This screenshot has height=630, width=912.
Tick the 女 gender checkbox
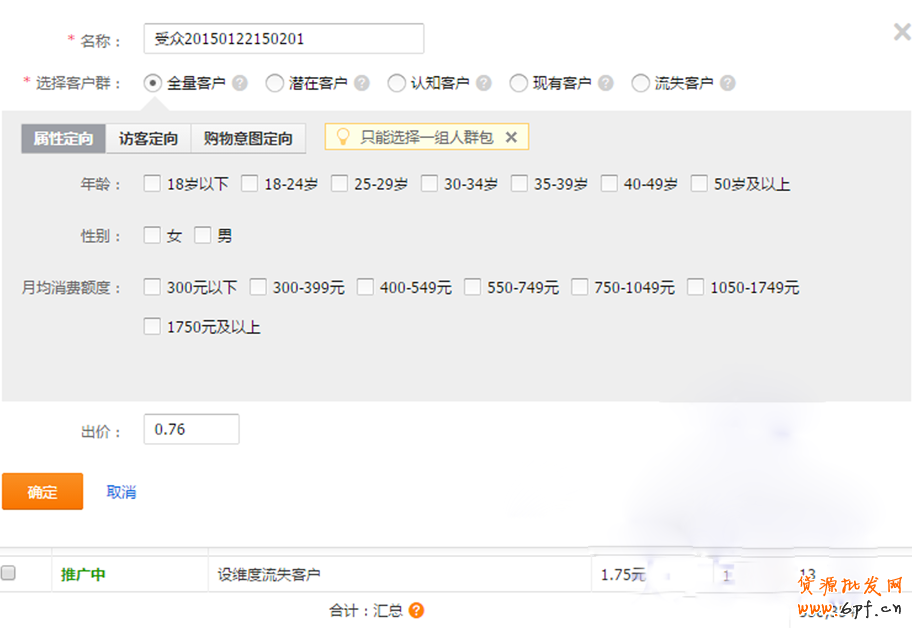pyautogui.click(x=153, y=236)
